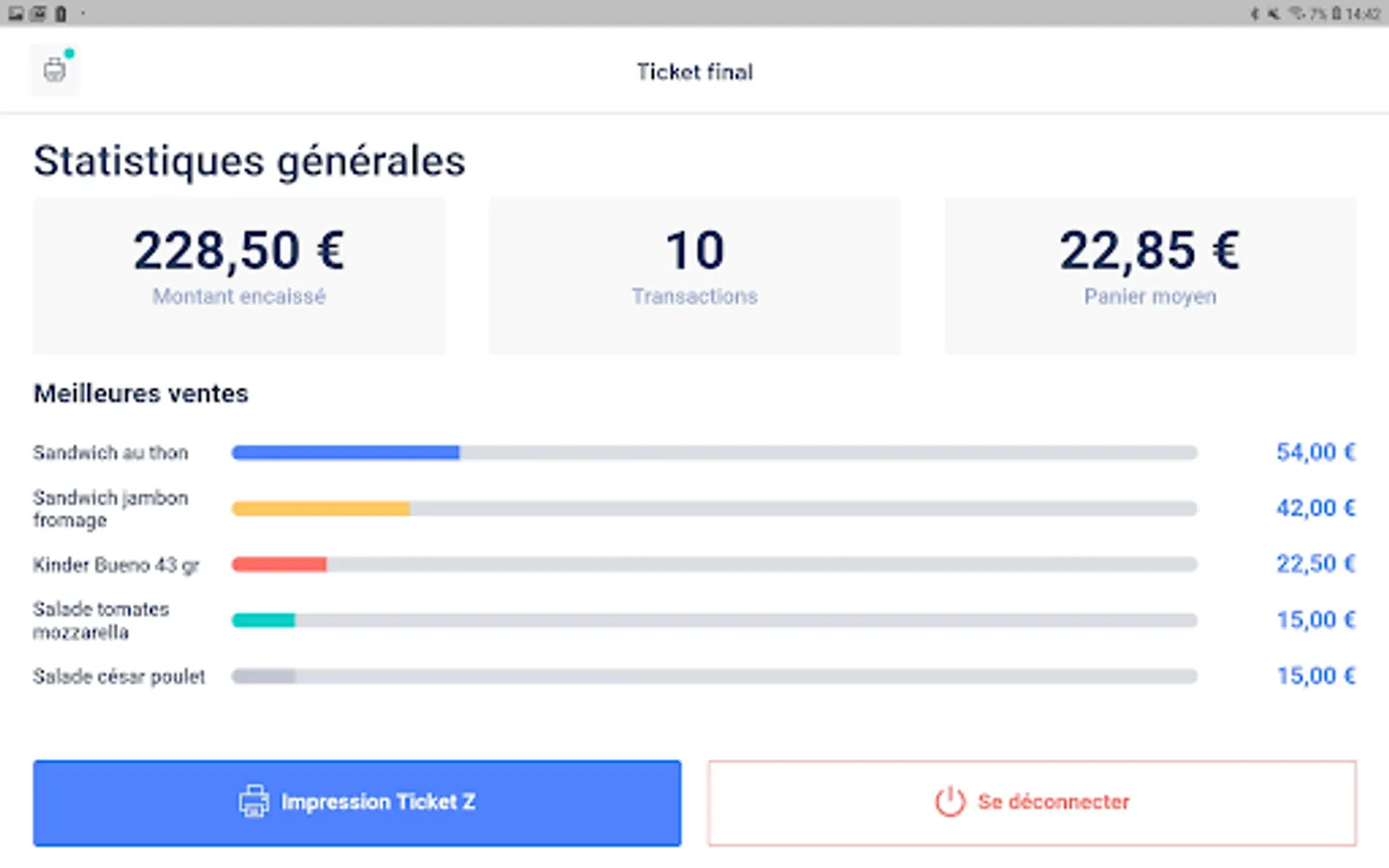Select the Montant encaissé 228,50 € card
The image size is (1389, 868).
(239, 276)
